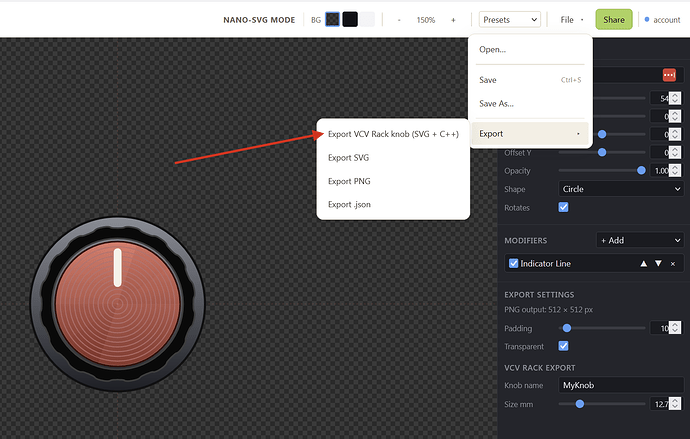This screenshot has height=439, width=690.
Task: Open the File menu
Action: coord(571,20)
